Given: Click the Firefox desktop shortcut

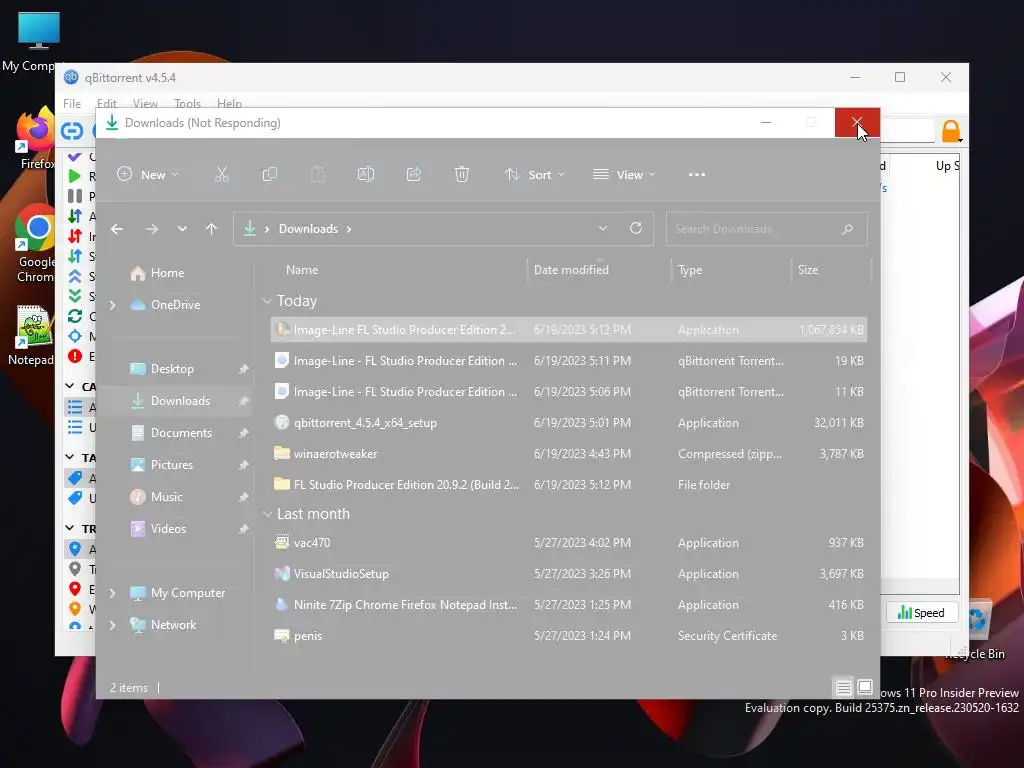Looking at the screenshot, I should pyautogui.click(x=36, y=138).
